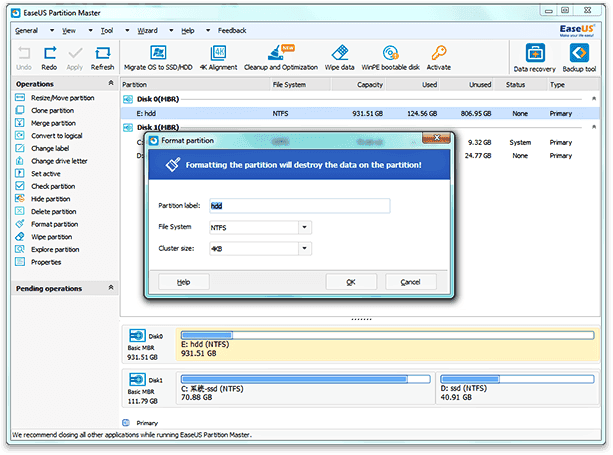Click OK in Format partition dialog
The image size is (613, 455).
(351, 282)
